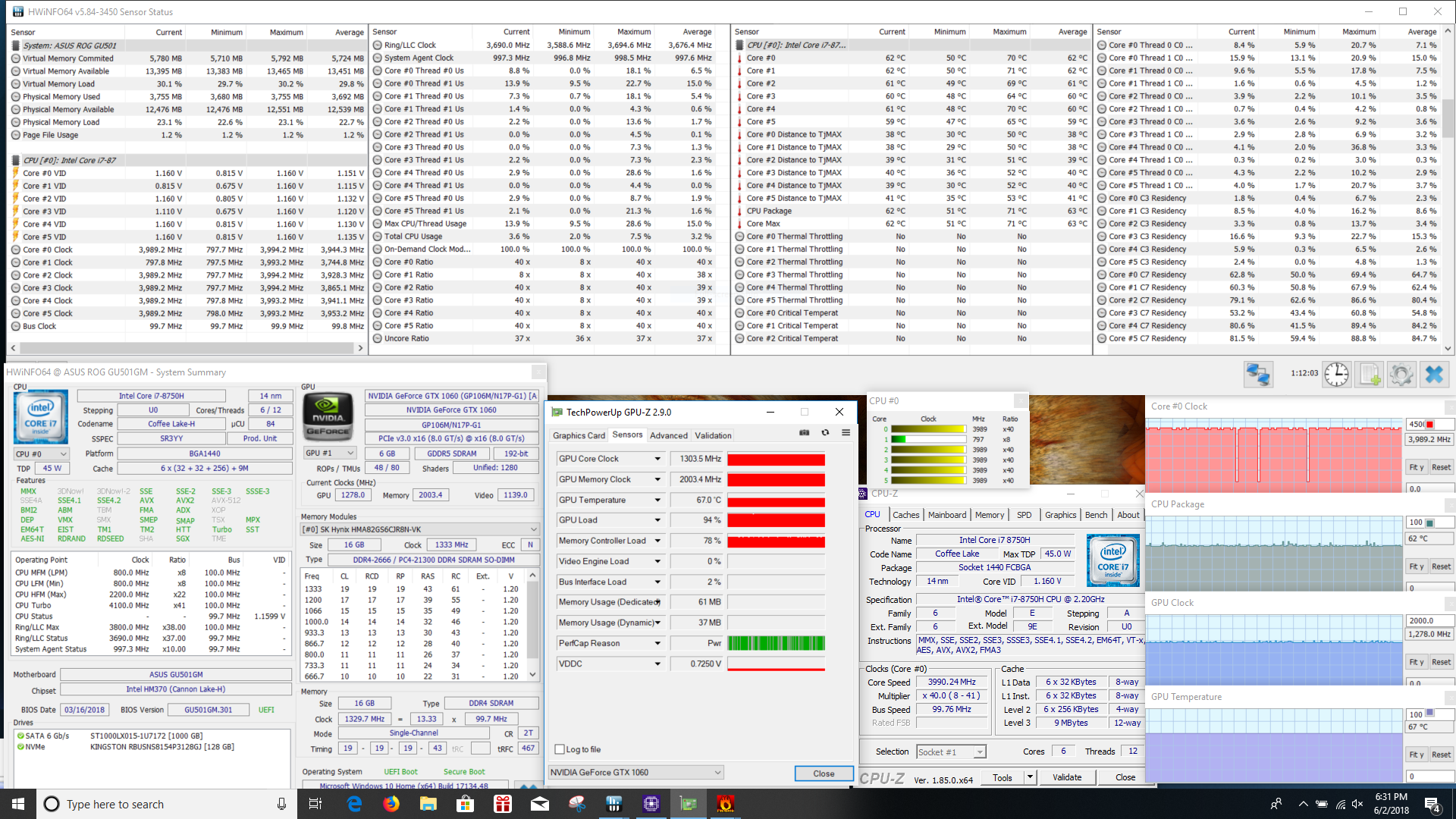1456x819 pixels.
Task: Open the GPU Core Clock sensor dropdown
Action: point(657,459)
